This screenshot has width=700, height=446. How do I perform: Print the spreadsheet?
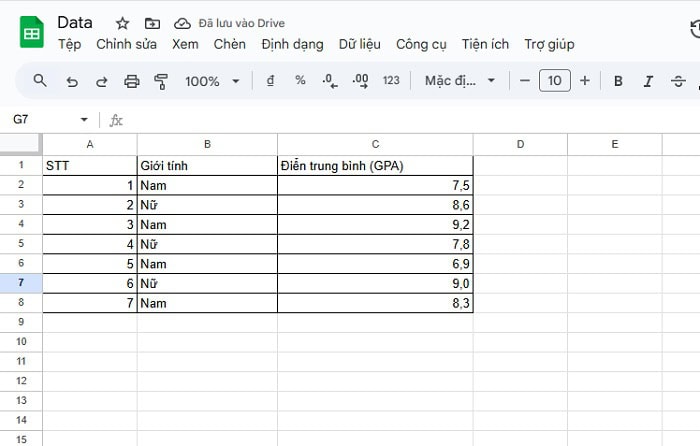coord(131,81)
